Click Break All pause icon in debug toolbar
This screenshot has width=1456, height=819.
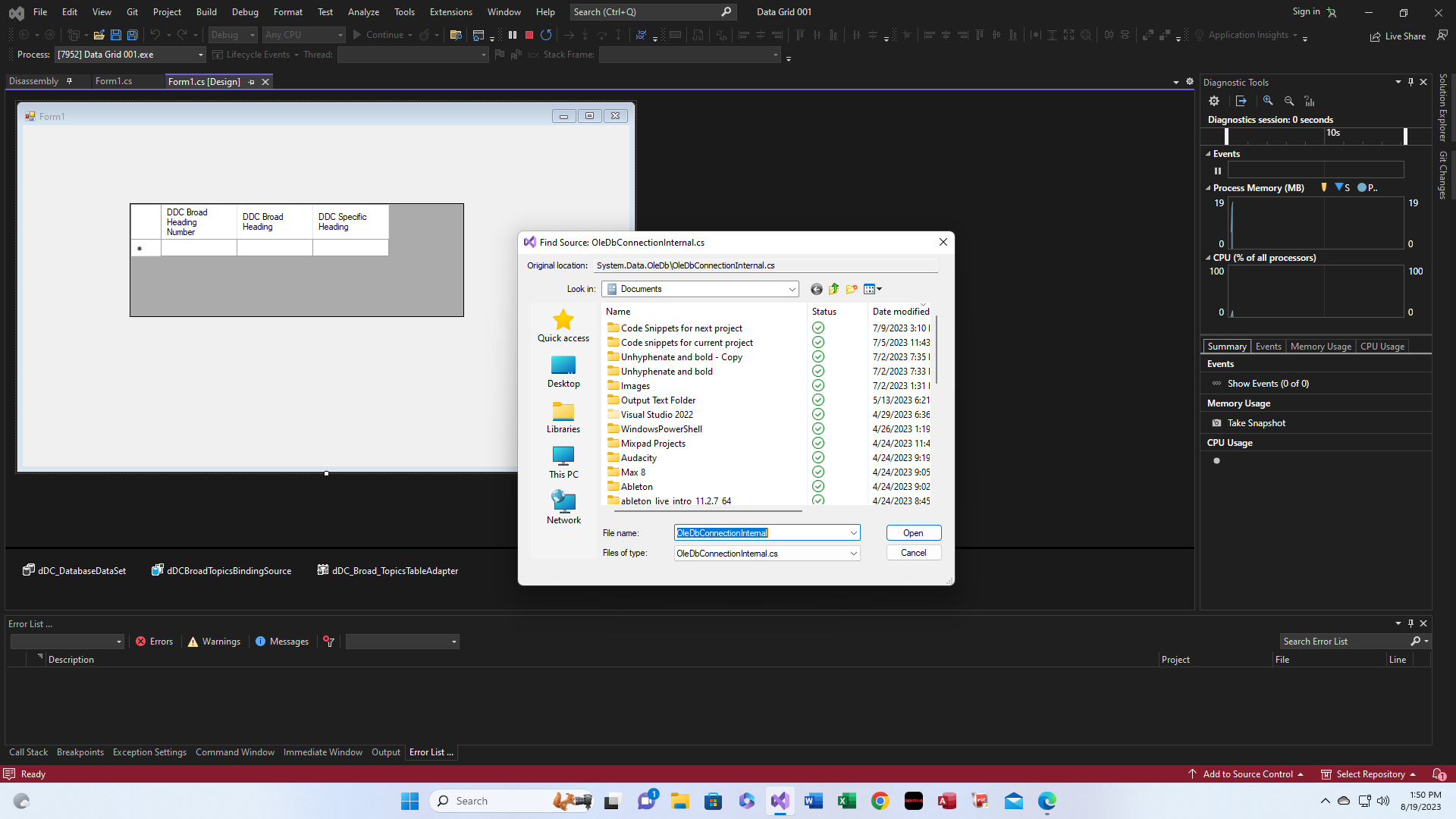(513, 35)
